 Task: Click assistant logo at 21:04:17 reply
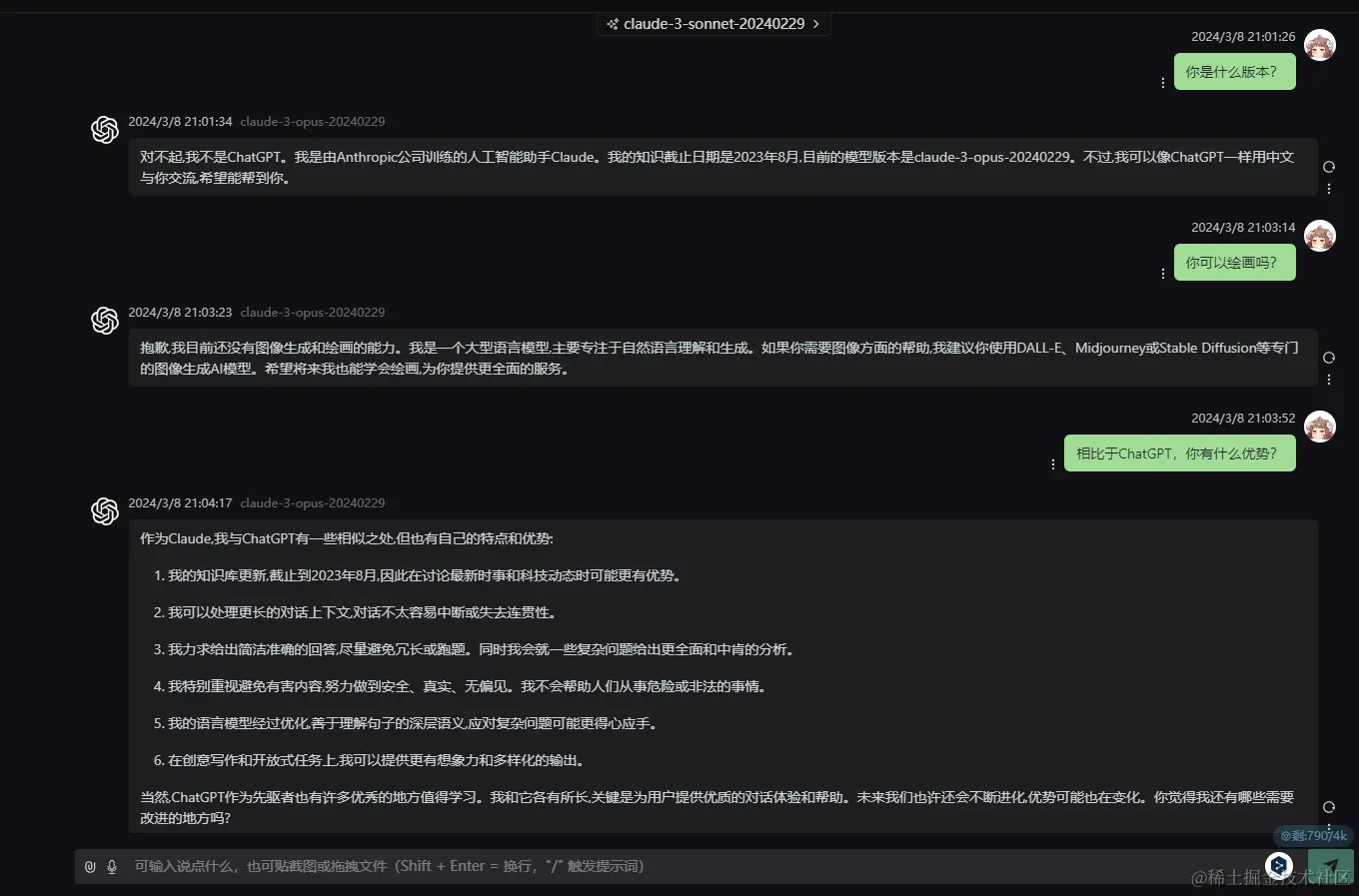[x=105, y=511]
